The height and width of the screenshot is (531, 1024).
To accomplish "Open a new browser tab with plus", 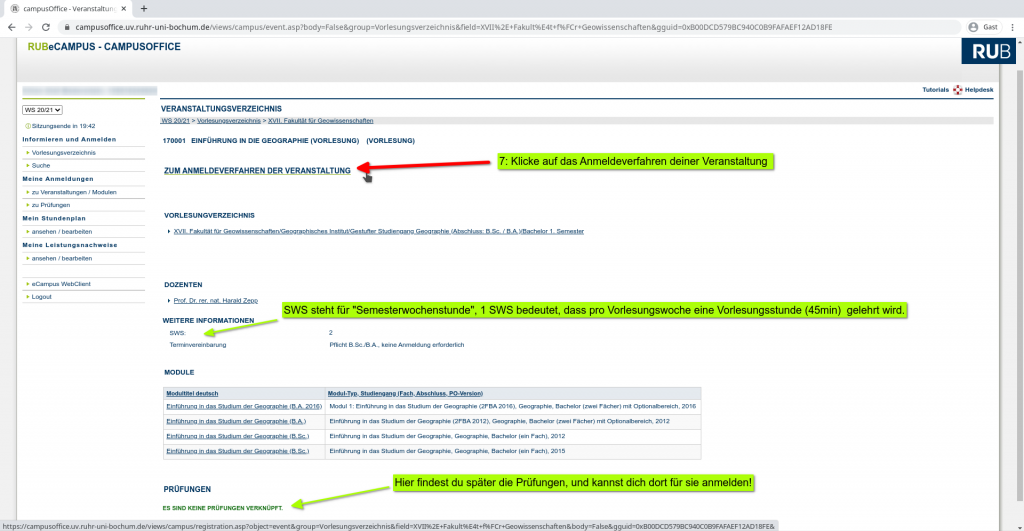I will (144, 8).
